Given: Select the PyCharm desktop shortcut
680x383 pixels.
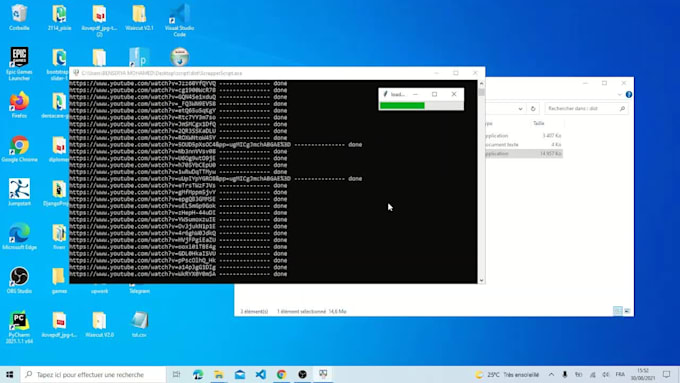Looking at the screenshot, I should click(x=19, y=327).
